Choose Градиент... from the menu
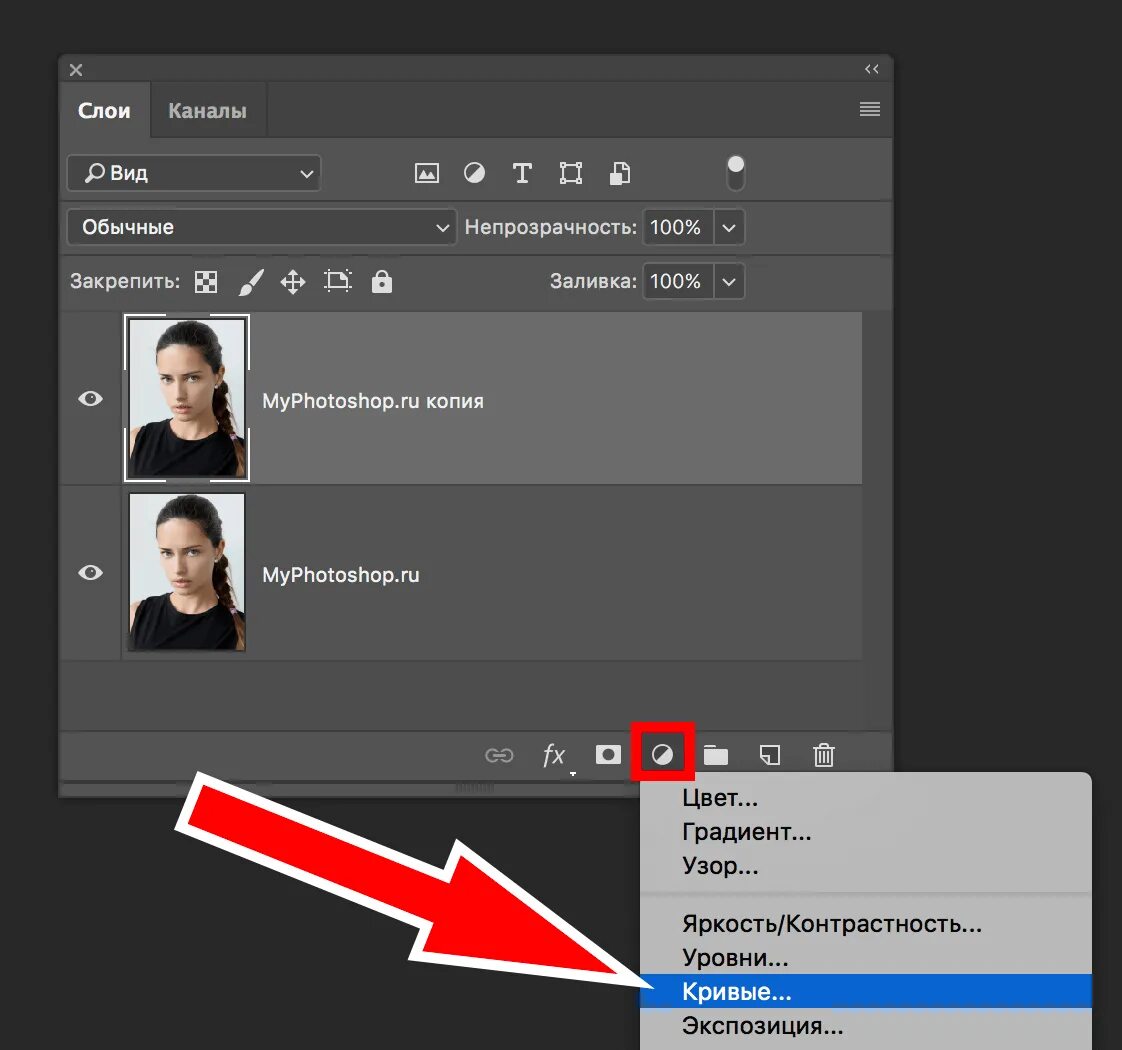The image size is (1122, 1050). click(x=865, y=832)
